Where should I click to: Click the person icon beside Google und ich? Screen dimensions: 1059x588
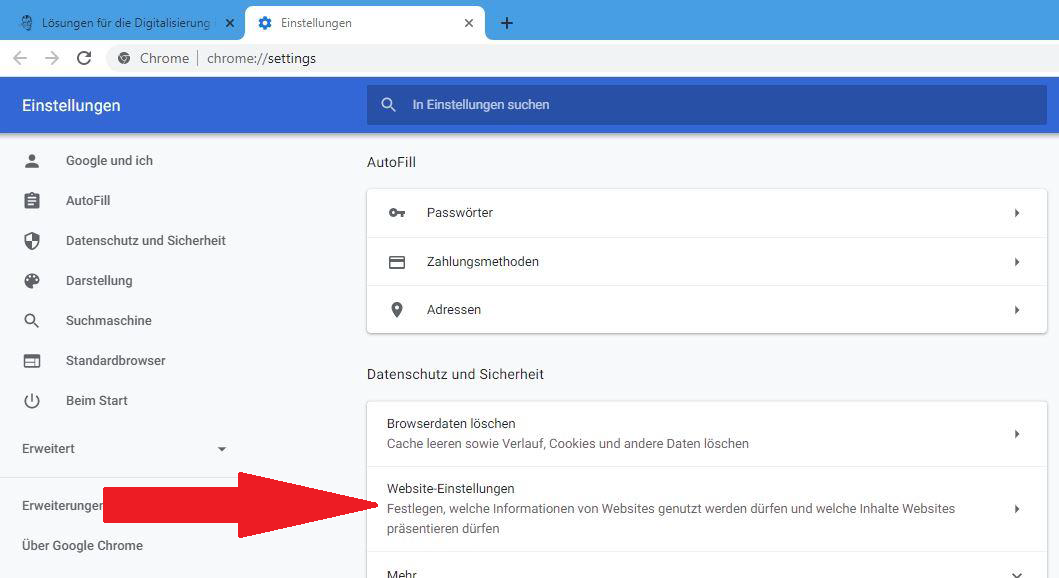pos(32,161)
